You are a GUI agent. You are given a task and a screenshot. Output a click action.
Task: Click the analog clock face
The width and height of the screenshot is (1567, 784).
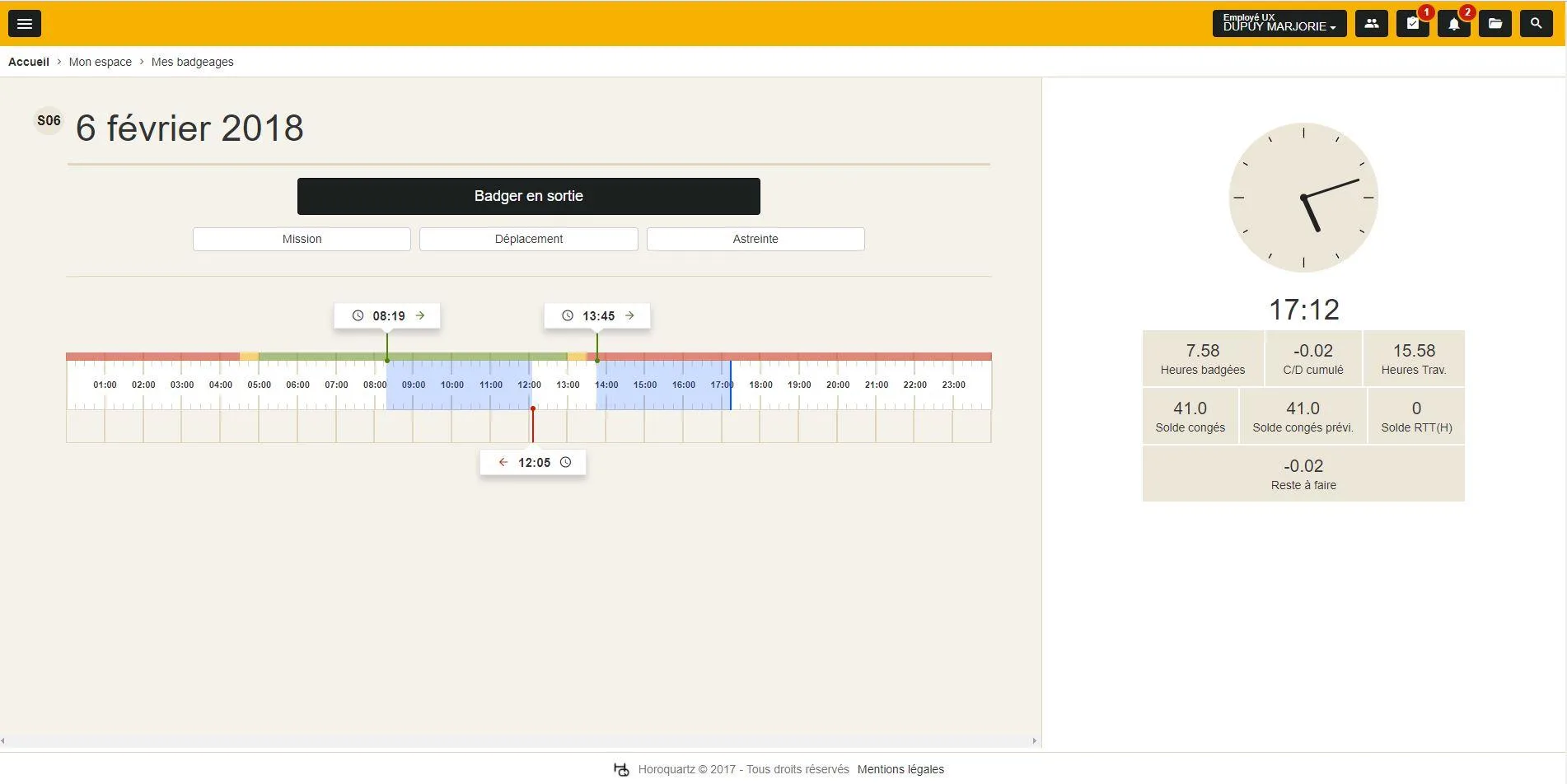click(x=1303, y=198)
